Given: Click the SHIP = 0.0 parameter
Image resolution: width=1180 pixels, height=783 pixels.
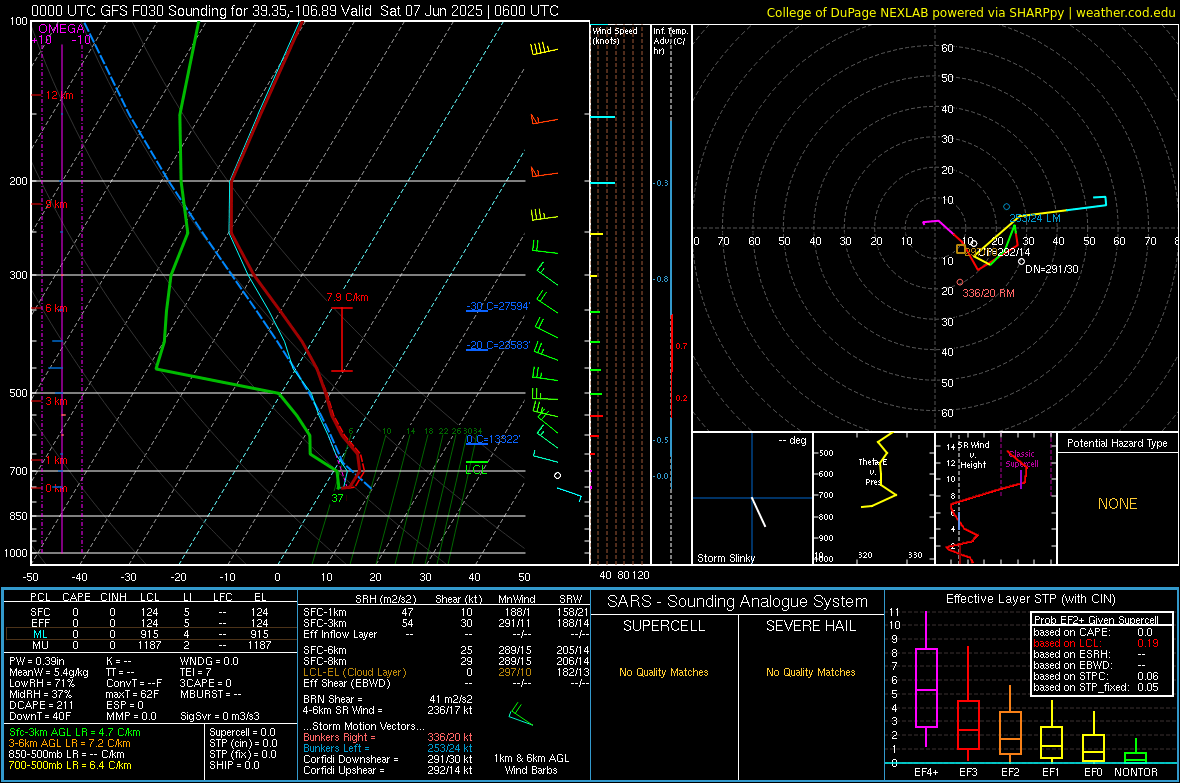Looking at the screenshot, I should (x=234, y=765).
